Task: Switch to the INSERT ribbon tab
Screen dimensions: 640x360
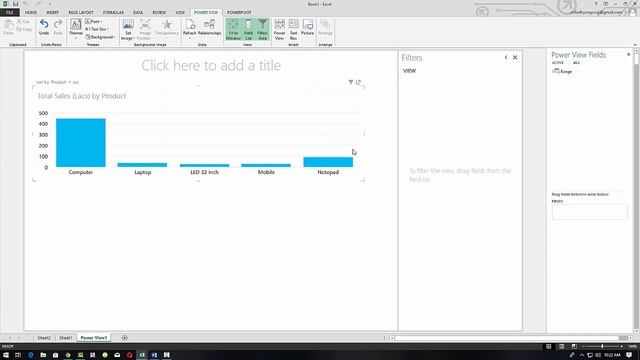Action: tap(52, 12)
